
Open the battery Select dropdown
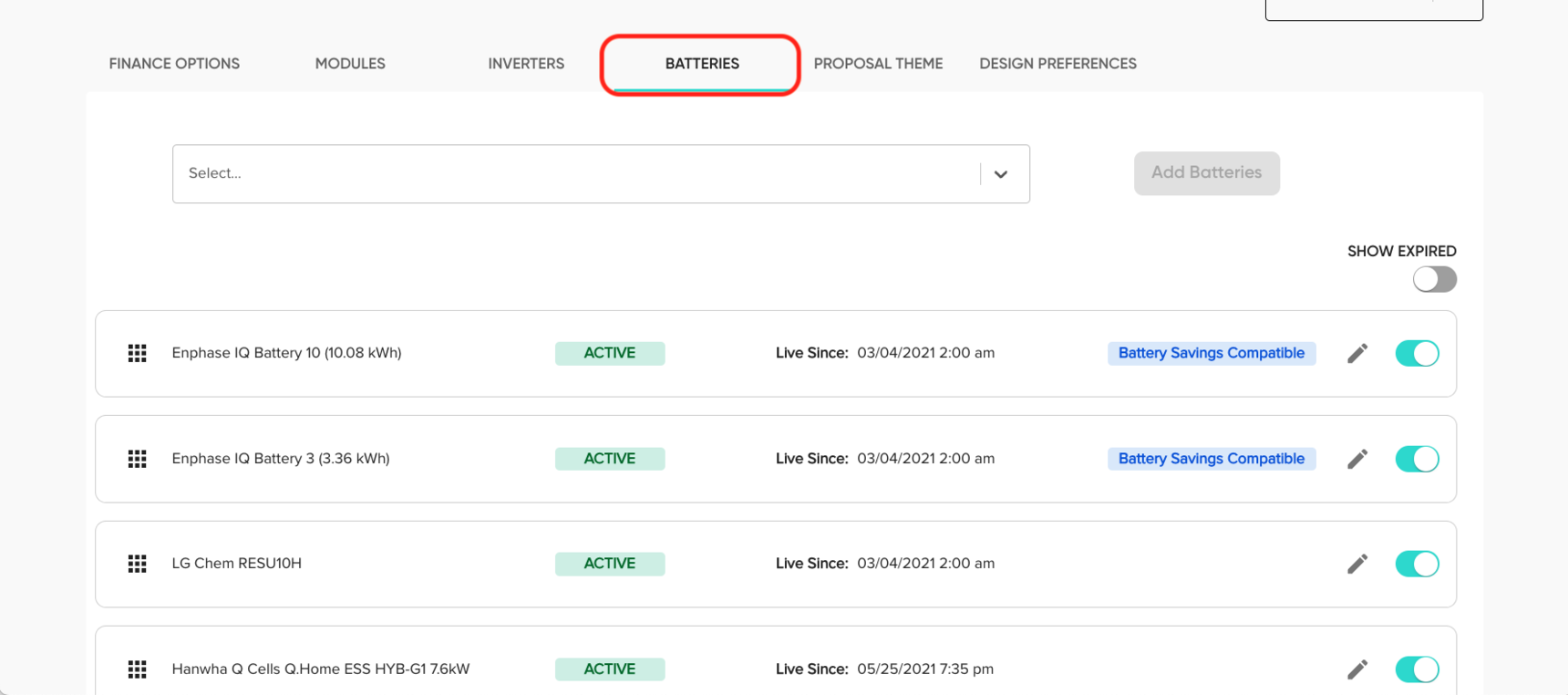tap(601, 173)
